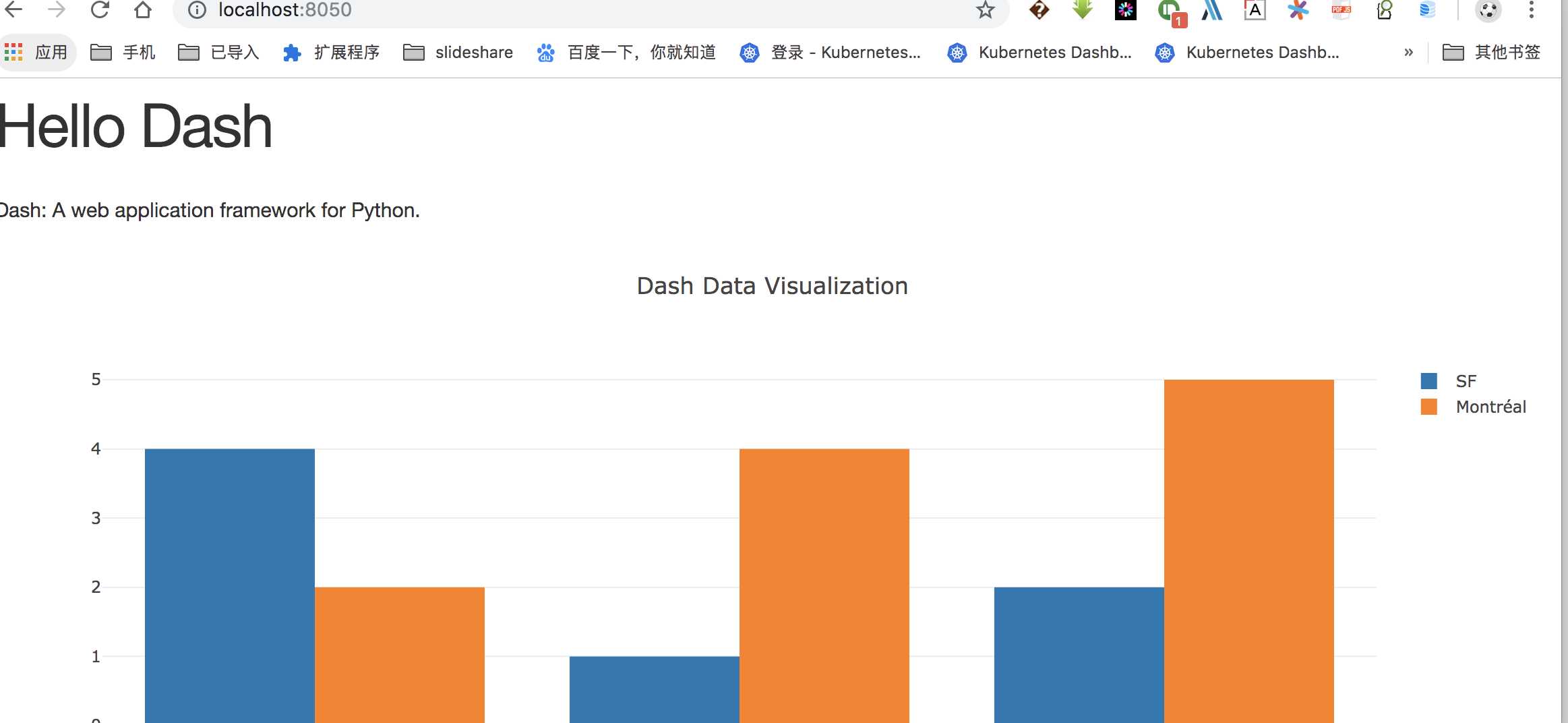Click the Hello Dash heading
This screenshot has width=1568, height=723.
pos(136,127)
